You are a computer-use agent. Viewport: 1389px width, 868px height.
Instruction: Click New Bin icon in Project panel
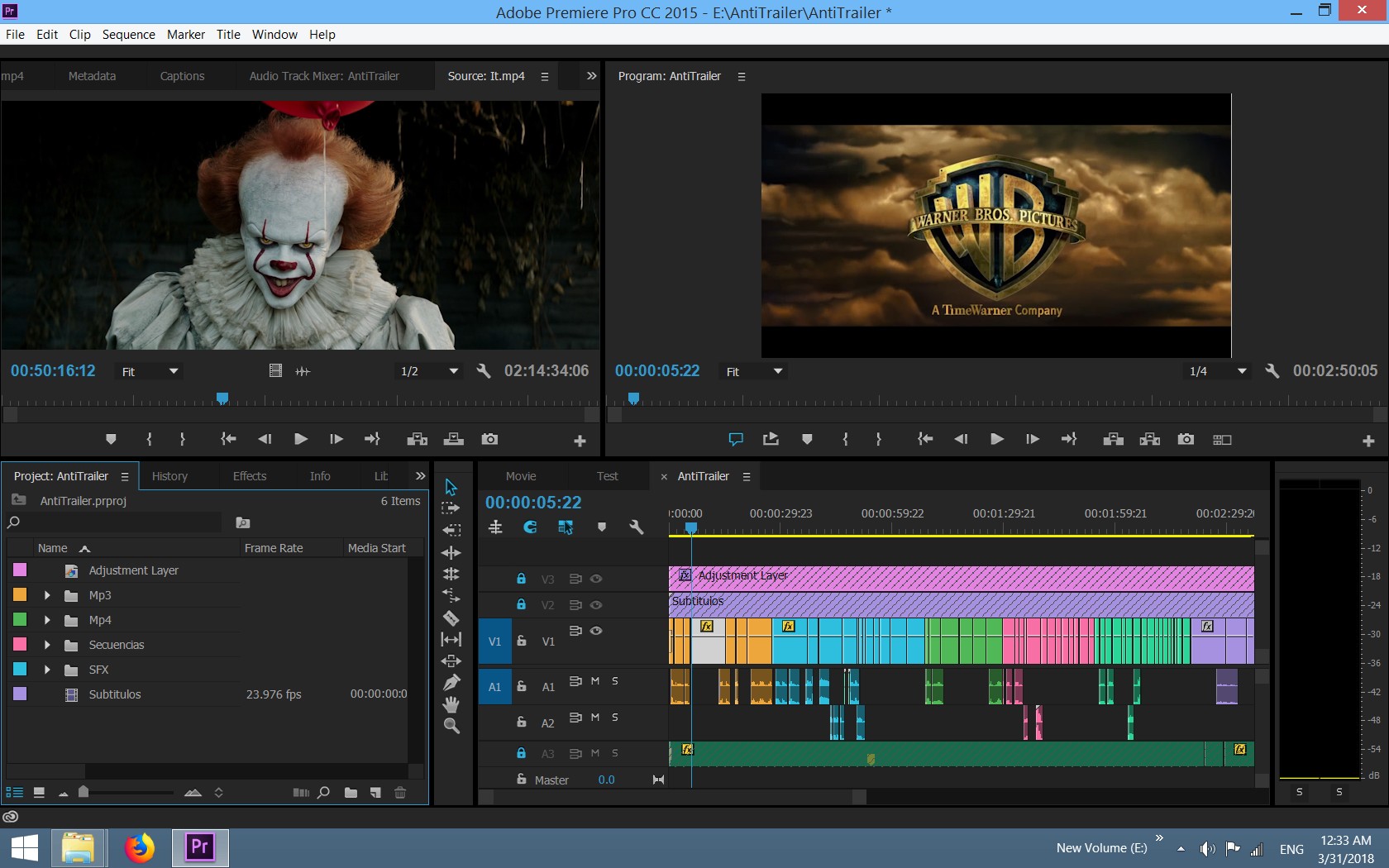click(351, 793)
